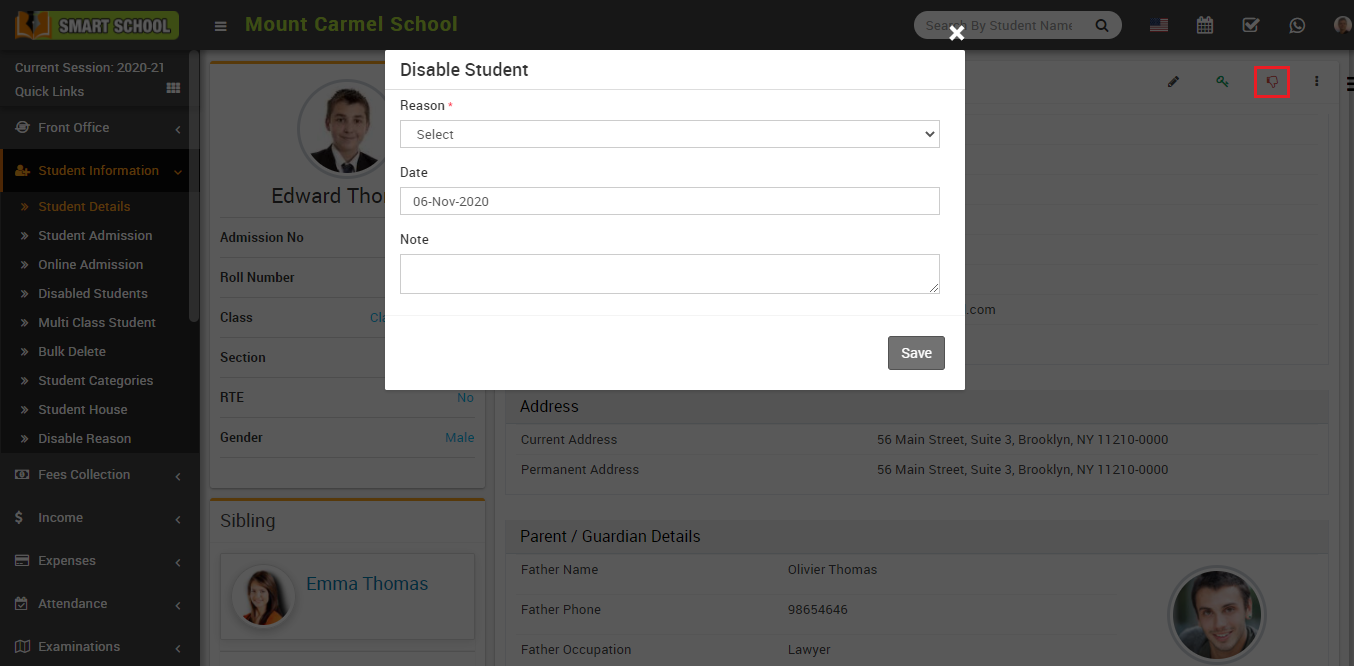
Task: Click the profile avatar in top bar
Action: click(x=1342, y=24)
